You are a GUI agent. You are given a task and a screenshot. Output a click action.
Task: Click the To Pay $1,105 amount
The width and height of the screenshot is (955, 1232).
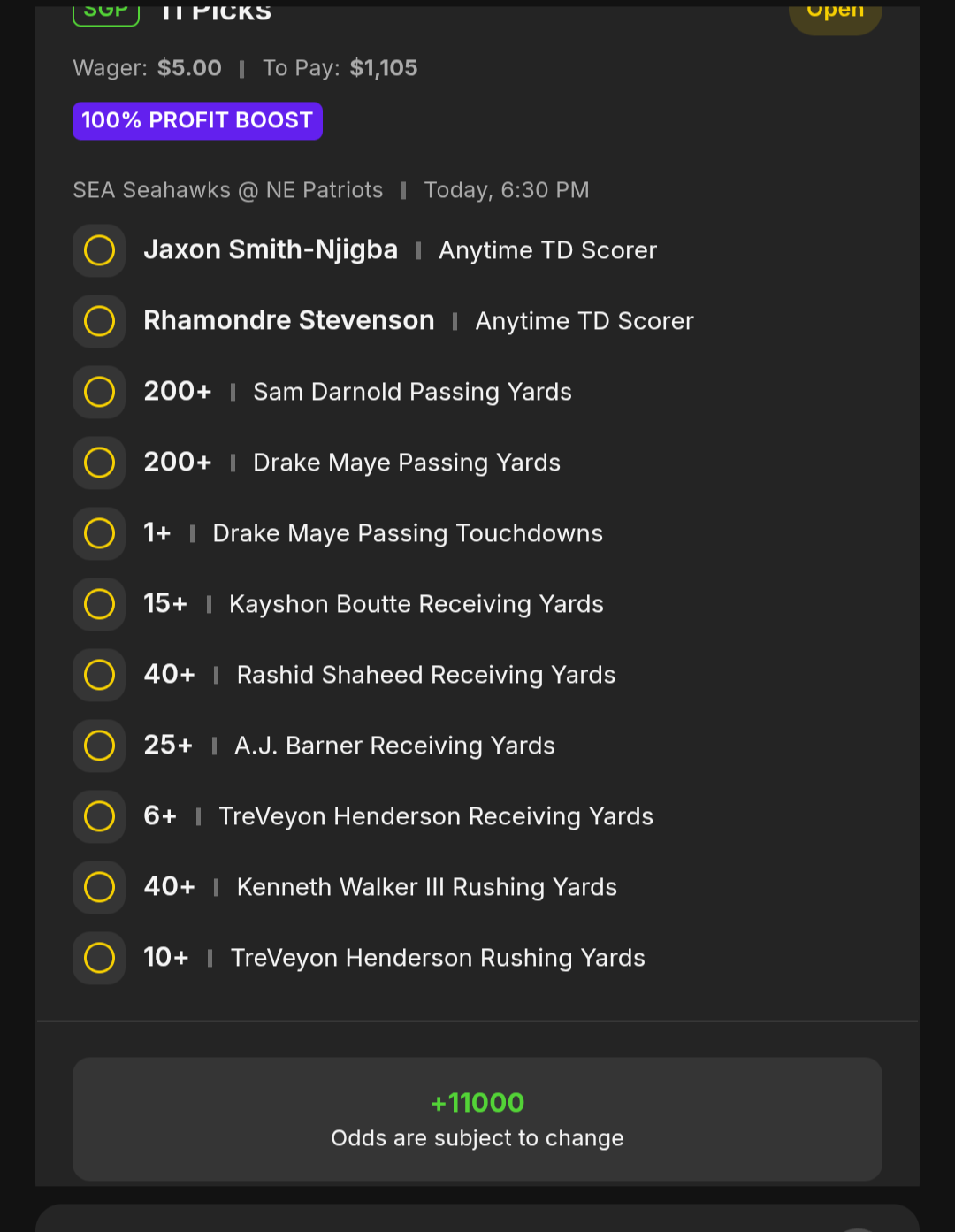[383, 68]
